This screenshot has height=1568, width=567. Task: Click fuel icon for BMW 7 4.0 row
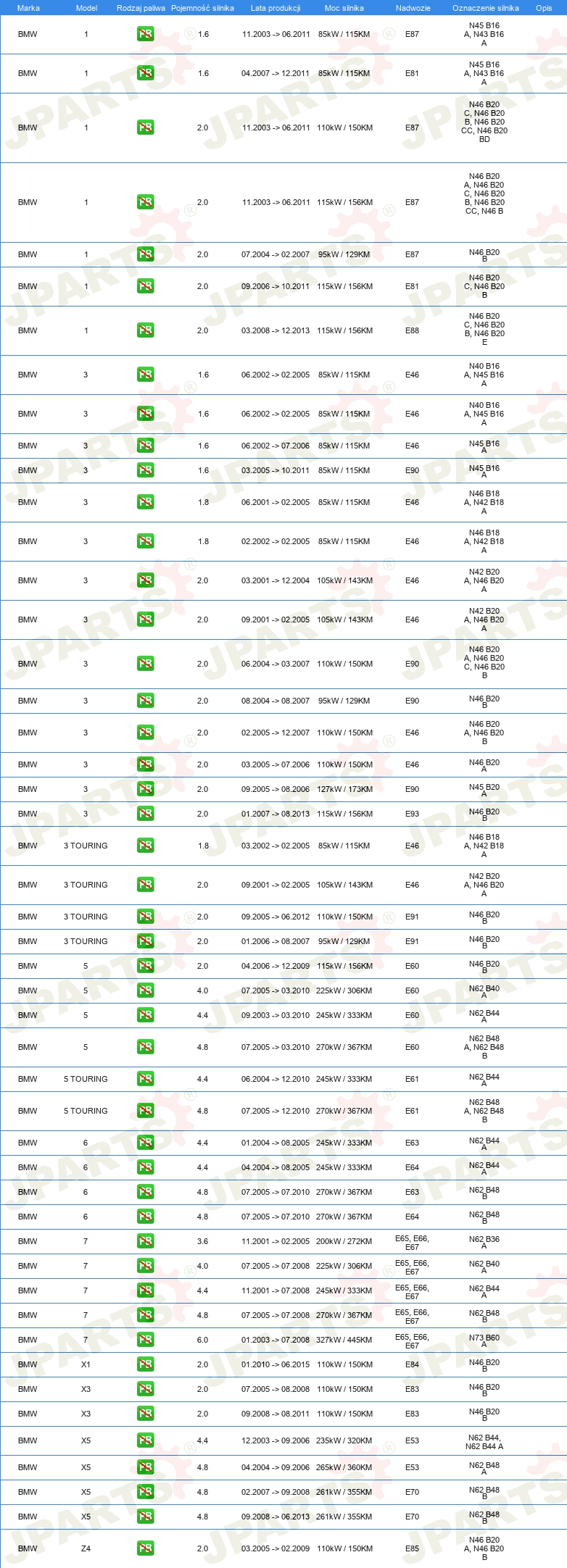click(145, 1266)
